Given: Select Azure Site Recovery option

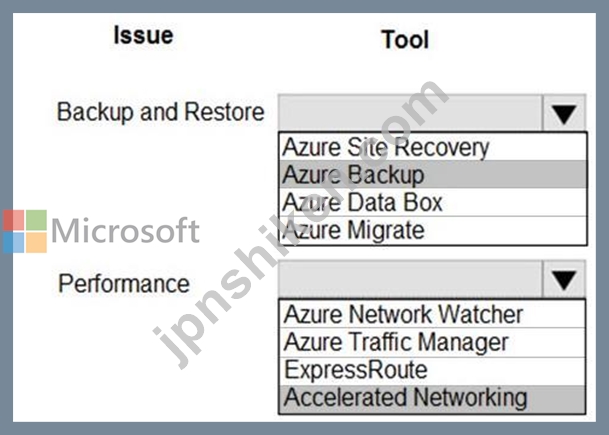Looking at the screenshot, I should pyautogui.click(x=433, y=147).
